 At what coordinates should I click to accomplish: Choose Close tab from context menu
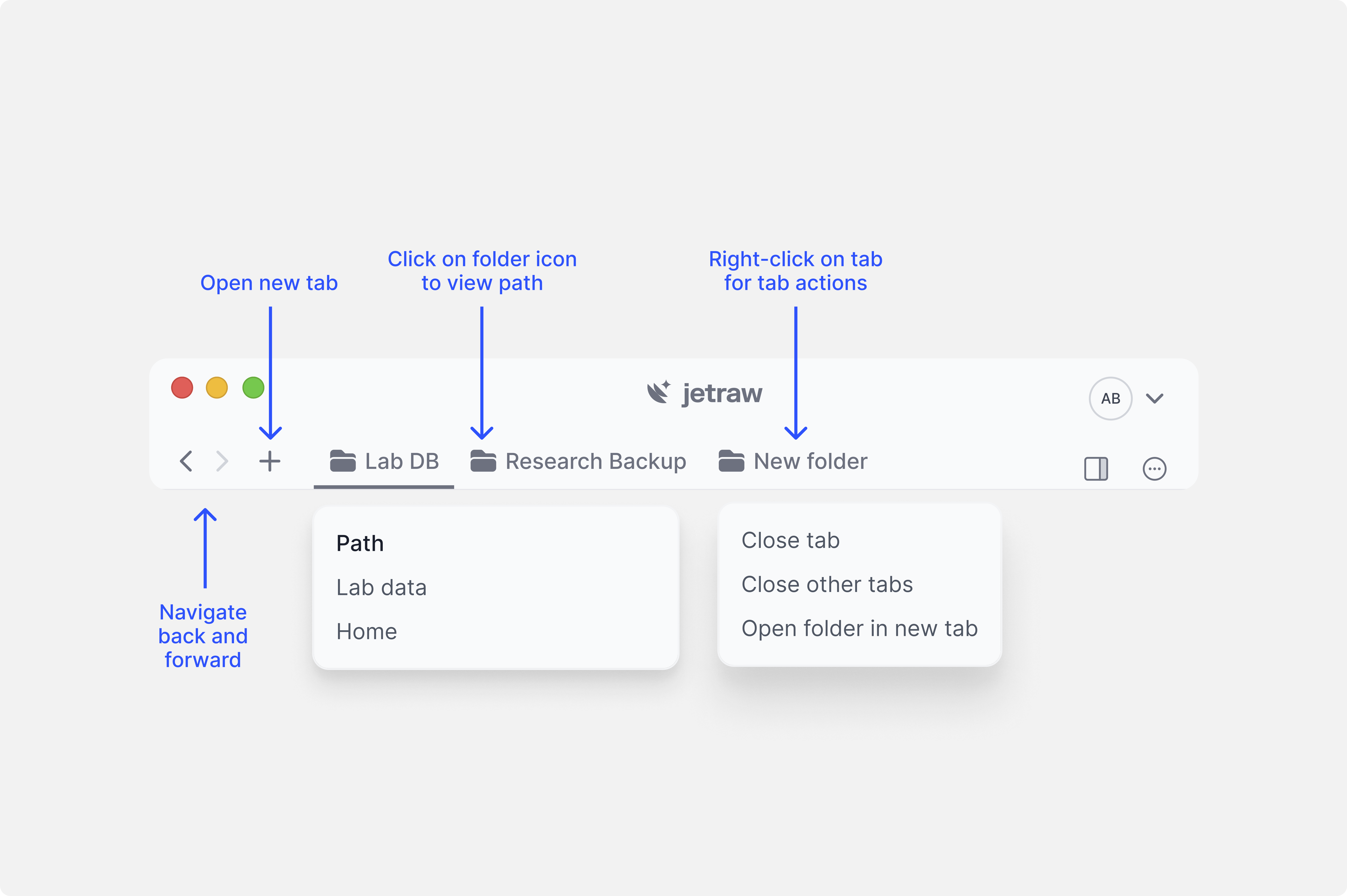[790, 540]
